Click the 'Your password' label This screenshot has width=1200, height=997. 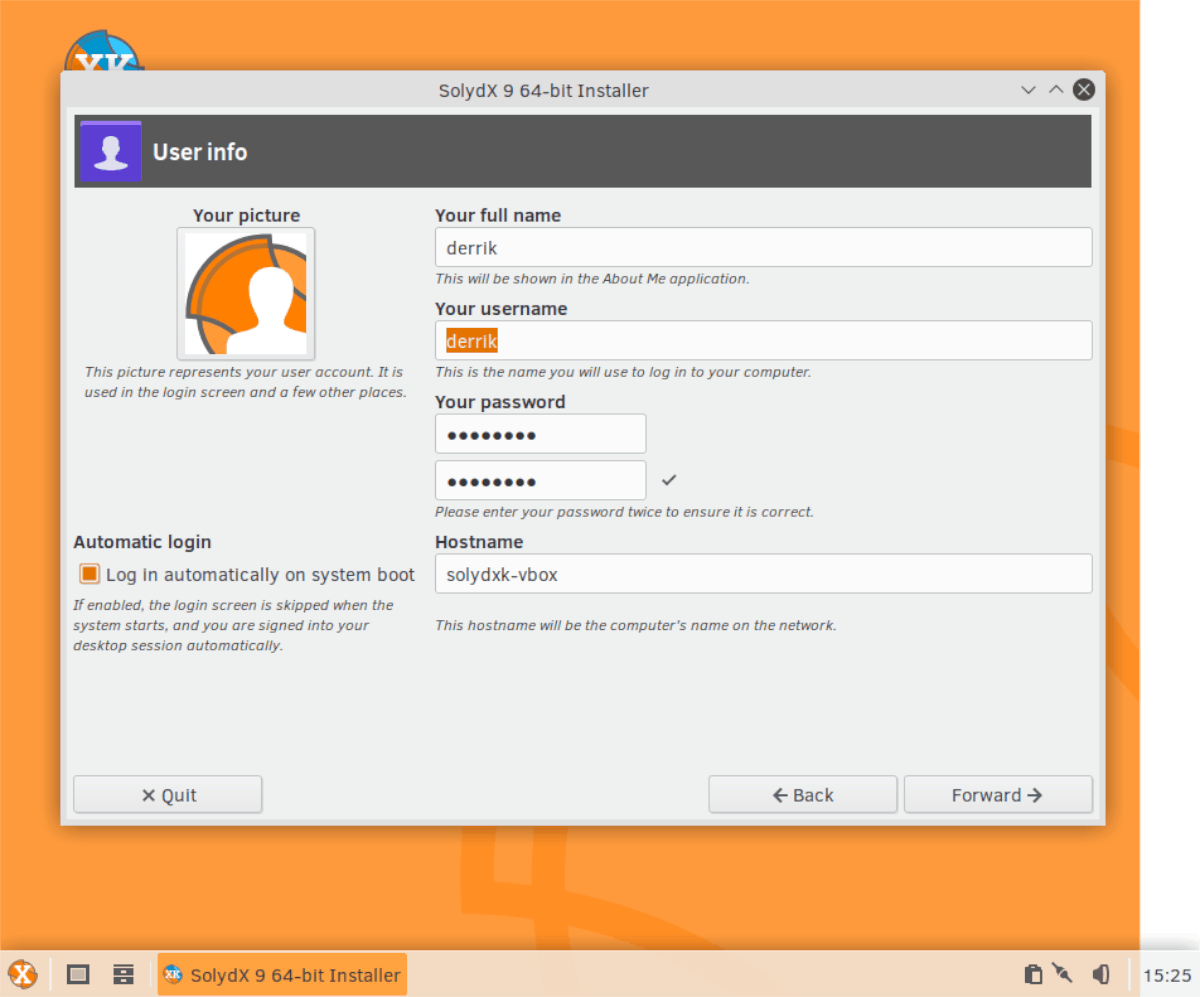click(500, 402)
